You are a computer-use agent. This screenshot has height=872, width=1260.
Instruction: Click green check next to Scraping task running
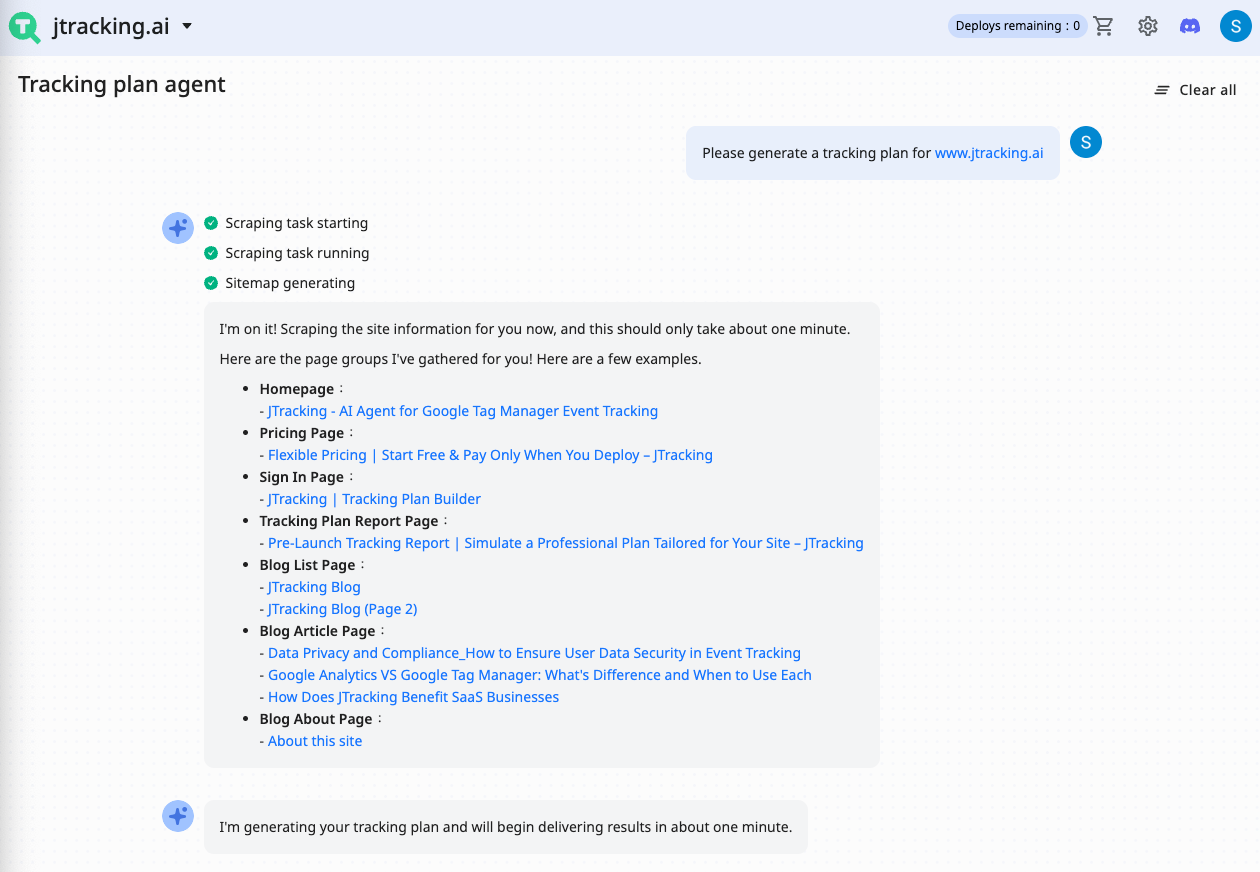(x=211, y=253)
